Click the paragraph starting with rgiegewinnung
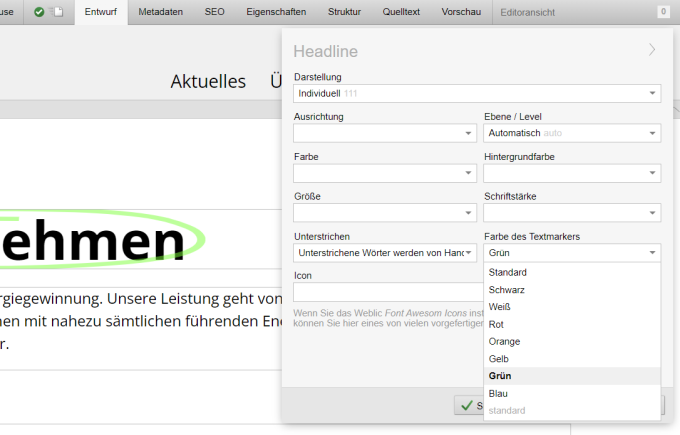Image resolution: width=680 pixels, height=435 pixels. point(141,321)
